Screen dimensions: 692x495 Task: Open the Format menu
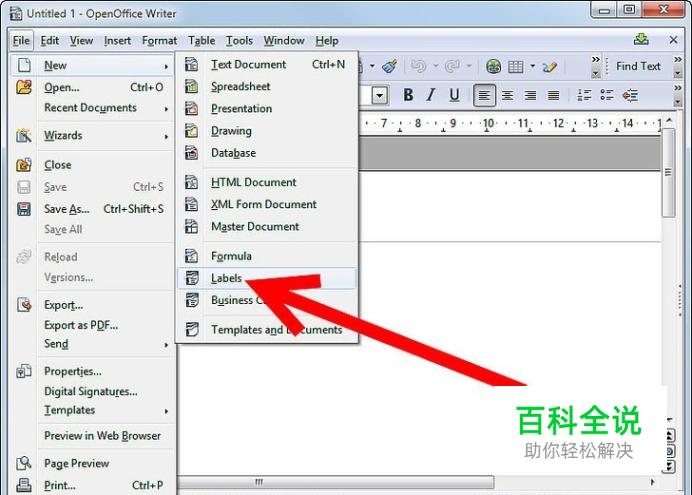[x=159, y=41]
